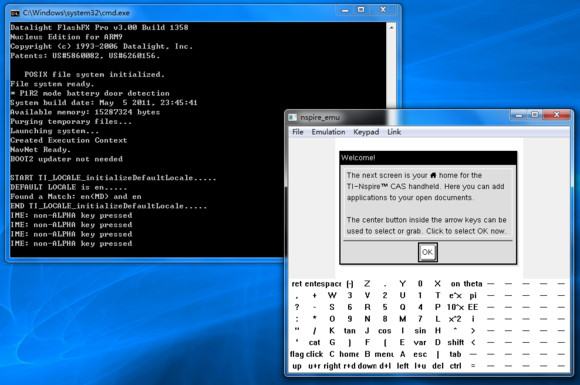Open the Emulation menu
The height and width of the screenshot is (385, 580).
coord(328,132)
